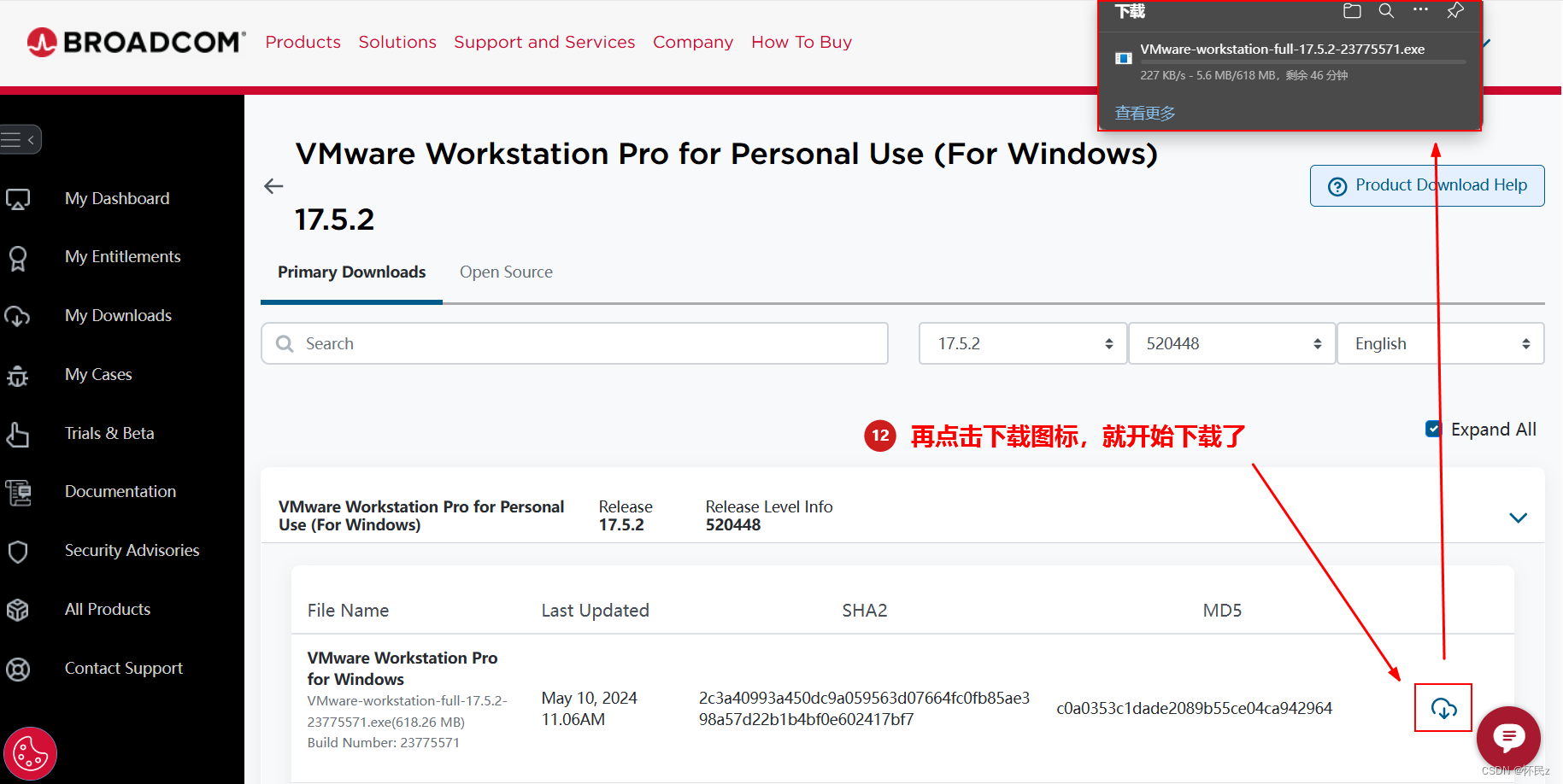This screenshot has height=784, width=1563.
Task: Open My Entitlements in the sidebar
Action: [123, 256]
